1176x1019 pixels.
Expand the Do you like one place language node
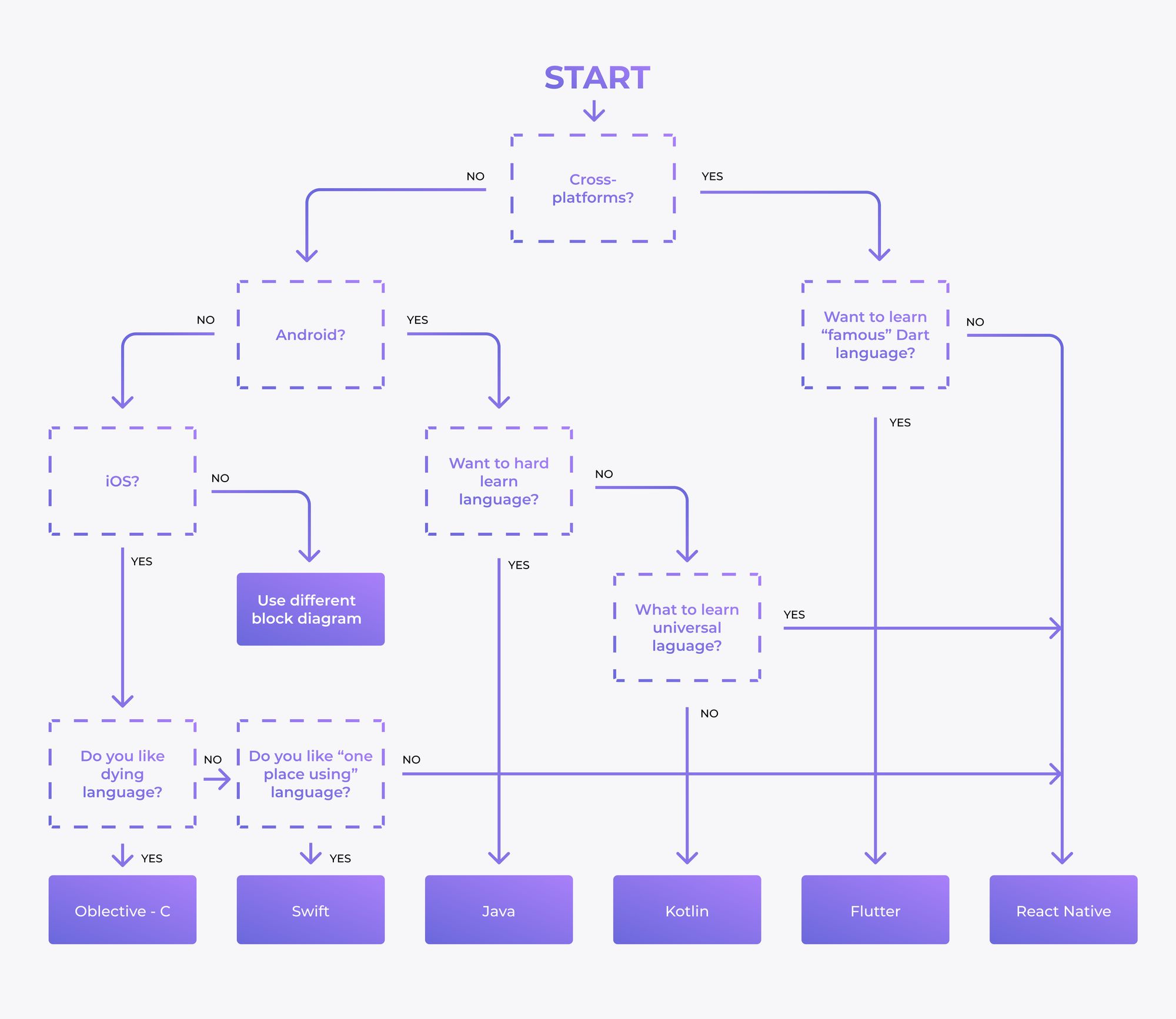tap(310, 770)
